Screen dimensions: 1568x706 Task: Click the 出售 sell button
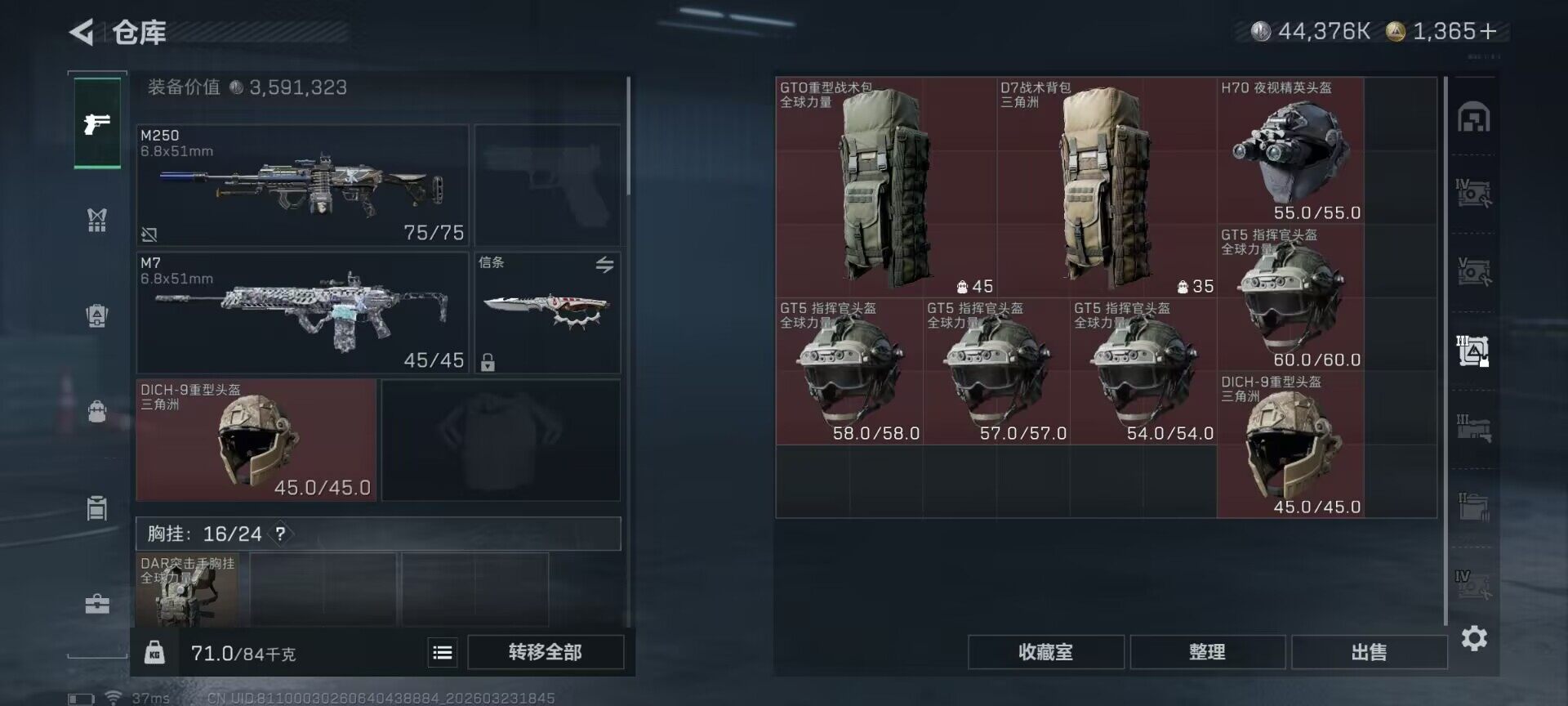pyautogui.click(x=1370, y=652)
